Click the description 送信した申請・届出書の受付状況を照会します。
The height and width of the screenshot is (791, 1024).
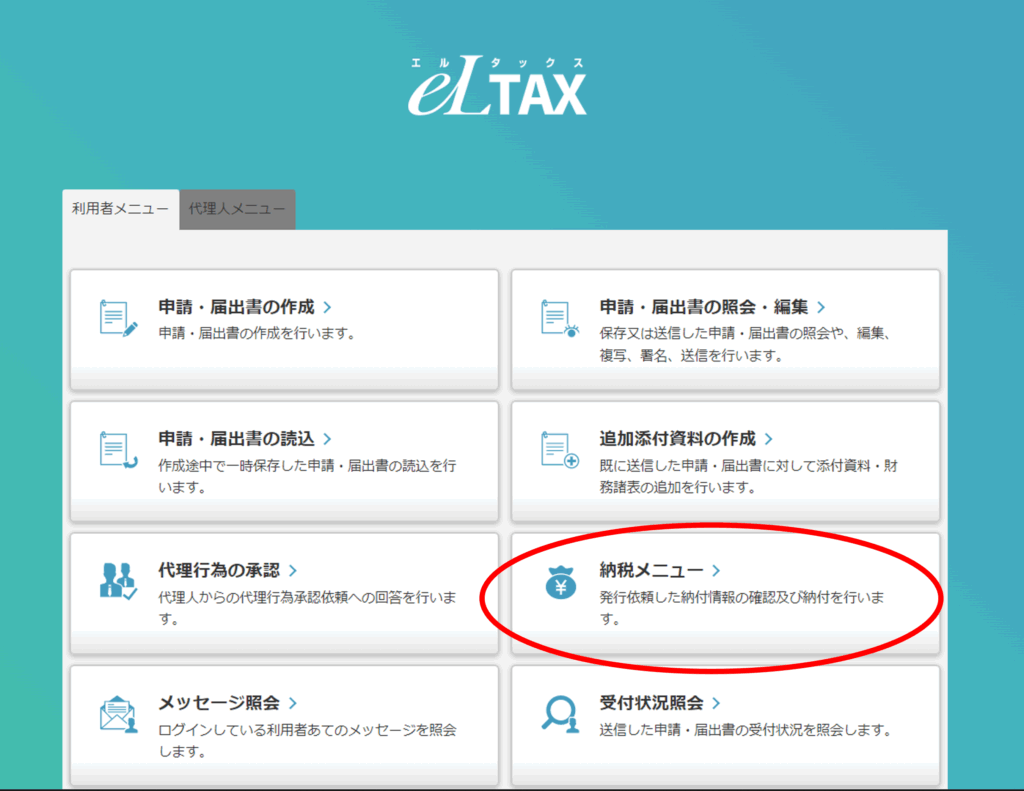coord(746,730)
